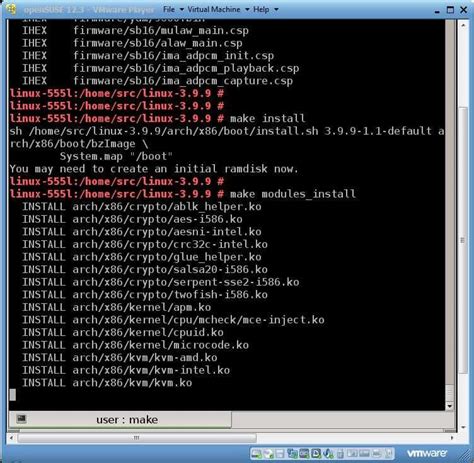Viewport: 474px width, 463px height.
Task: Click the line 'firmware/sb16/ima_adpcm_init.csp'
Action: (173, 56)
